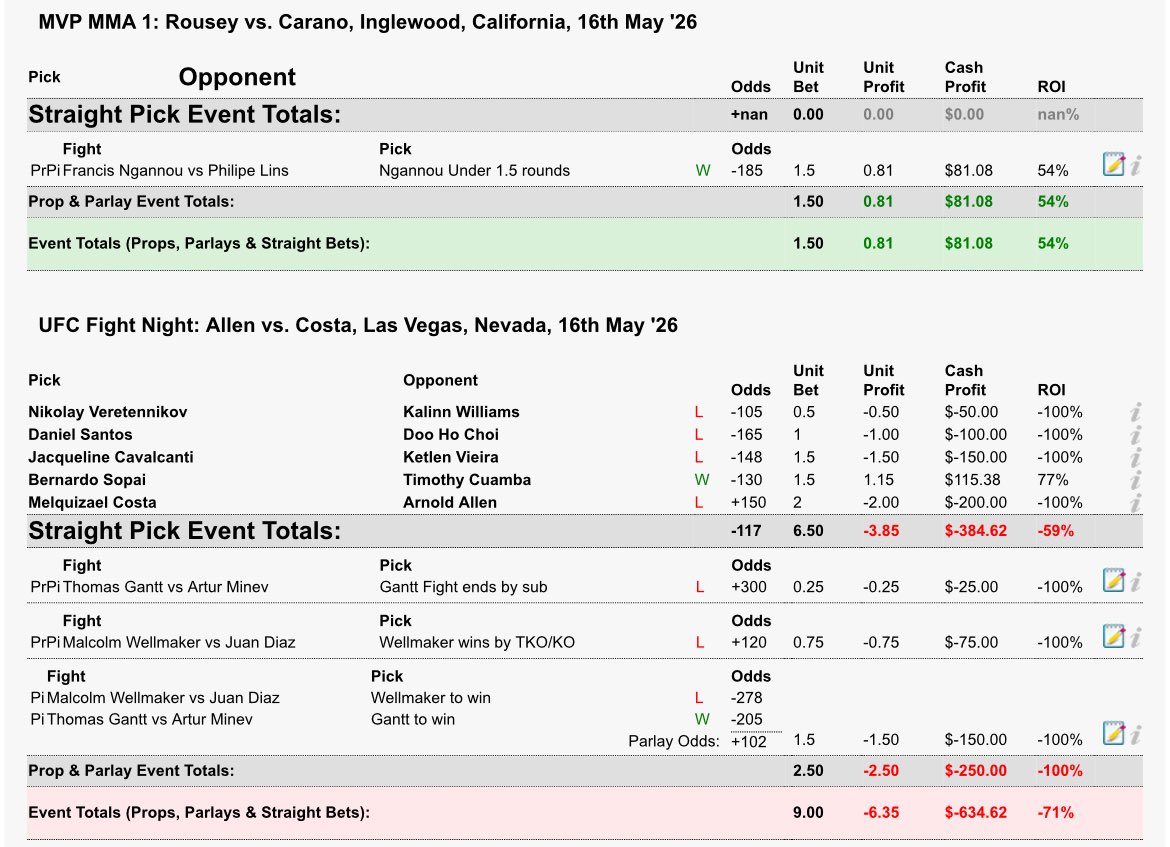Viewport: 1170px width, 847px height.
Task: Click info icon for Jacqueline Cavalcanti pick
Action: [1136, 457]
